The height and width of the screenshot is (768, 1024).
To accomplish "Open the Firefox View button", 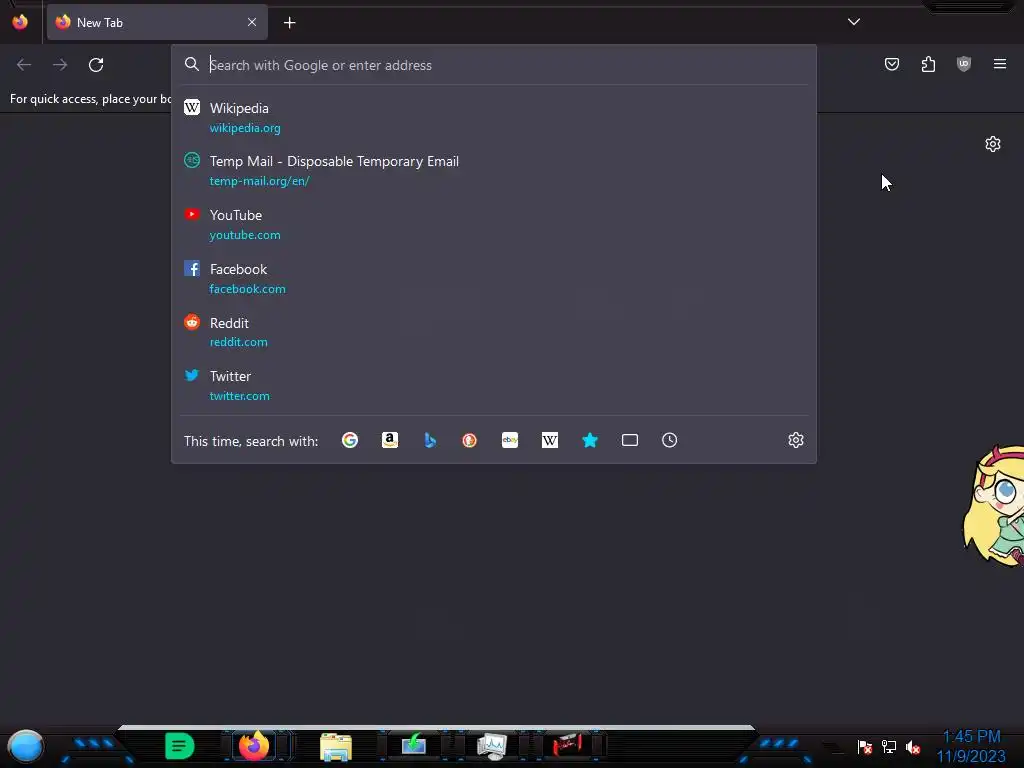I will [20, 22].
